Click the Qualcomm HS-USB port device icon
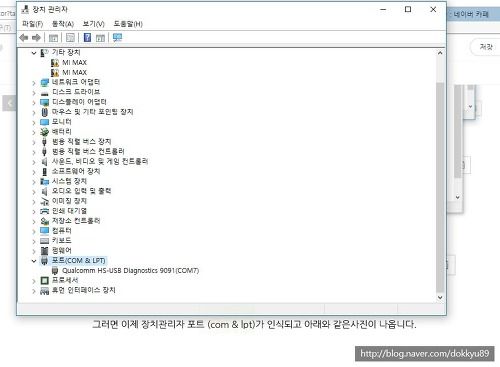Image resolution: width=500 pixels, height=367 pixels. point(55,271)
